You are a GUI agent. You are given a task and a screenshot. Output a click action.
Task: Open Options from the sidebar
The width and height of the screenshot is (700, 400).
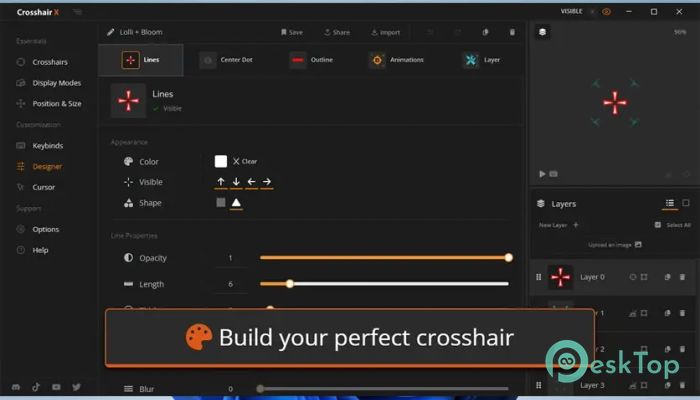(x=37, y=229)
